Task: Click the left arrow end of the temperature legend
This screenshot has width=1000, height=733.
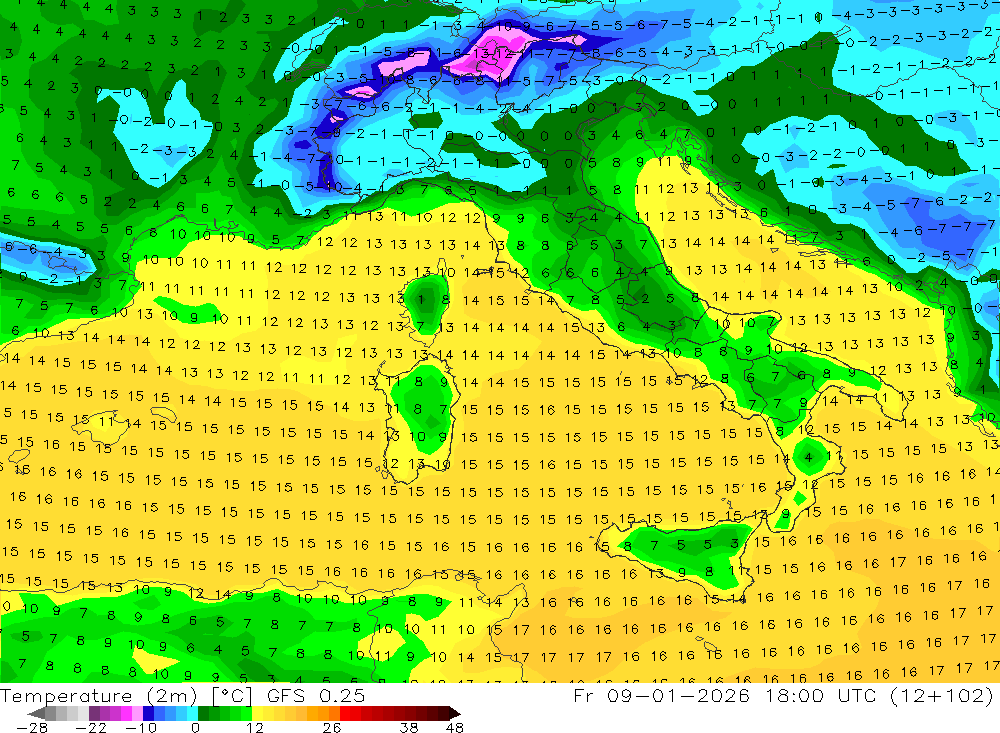Action: (36, 713)
